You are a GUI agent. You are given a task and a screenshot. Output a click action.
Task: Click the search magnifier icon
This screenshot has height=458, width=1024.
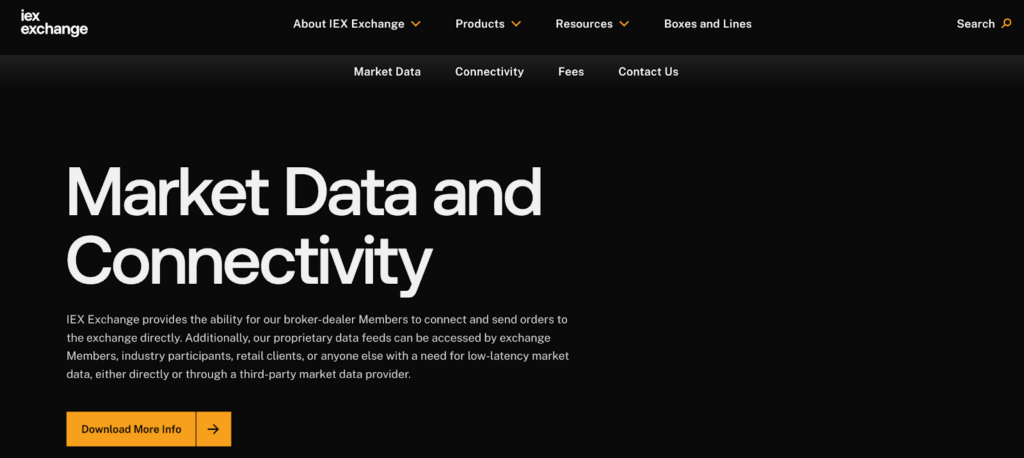(x=1006, y=24)
